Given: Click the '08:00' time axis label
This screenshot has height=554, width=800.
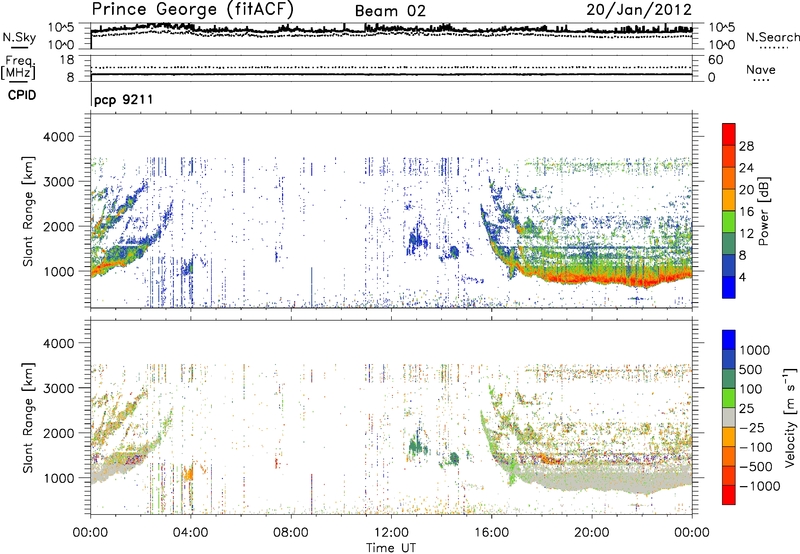Looking at the screenshot, I should coord(291,533).
